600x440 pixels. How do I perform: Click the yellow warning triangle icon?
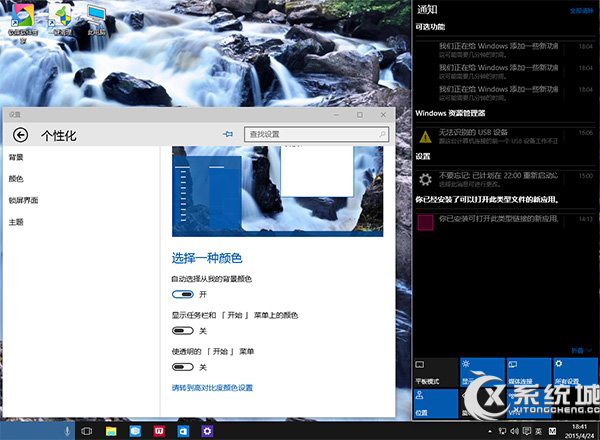pyautogui.click(x=425, y=137)
